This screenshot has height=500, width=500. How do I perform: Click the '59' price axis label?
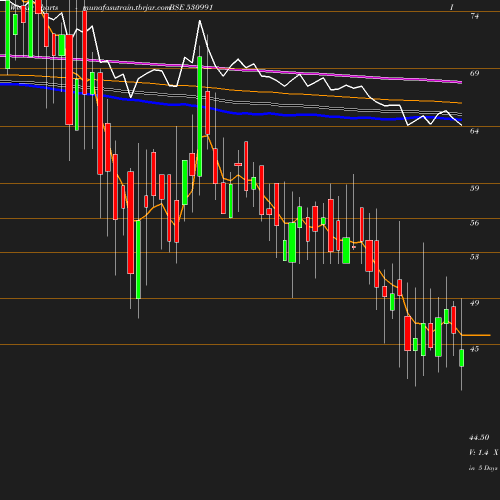475,188
